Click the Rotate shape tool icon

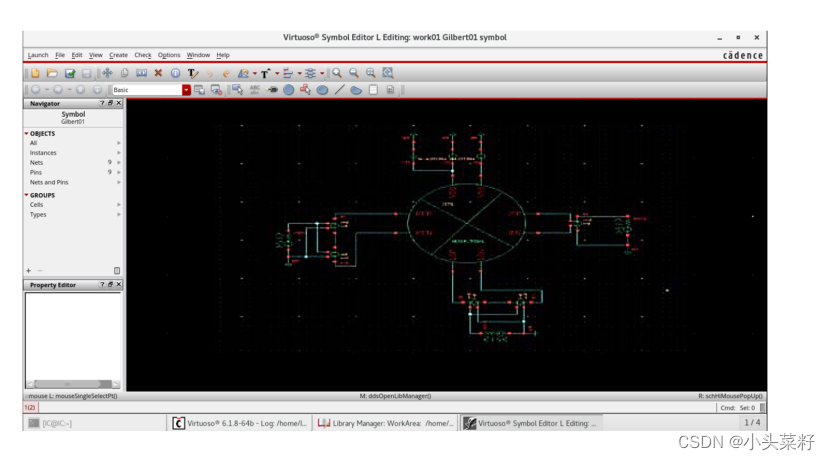(x=243, y=73)
